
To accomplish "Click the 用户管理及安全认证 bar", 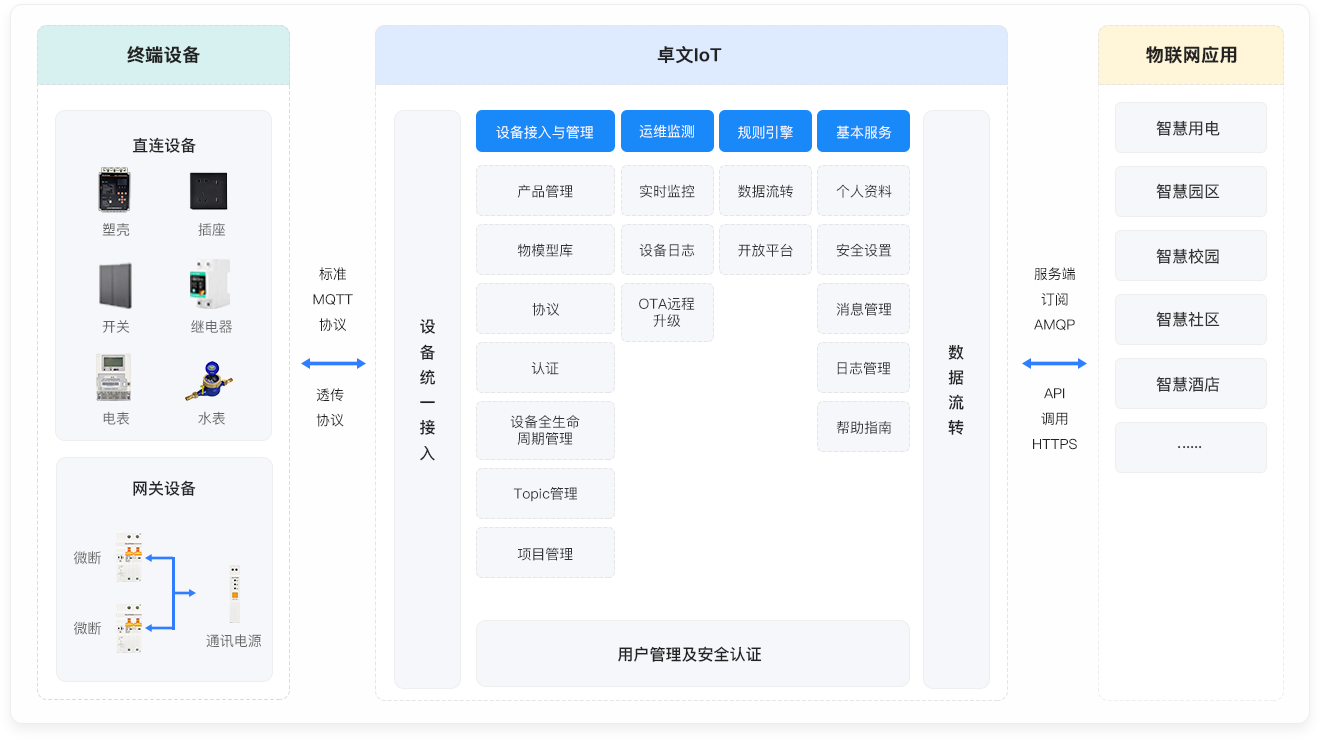I will (692, 654).
